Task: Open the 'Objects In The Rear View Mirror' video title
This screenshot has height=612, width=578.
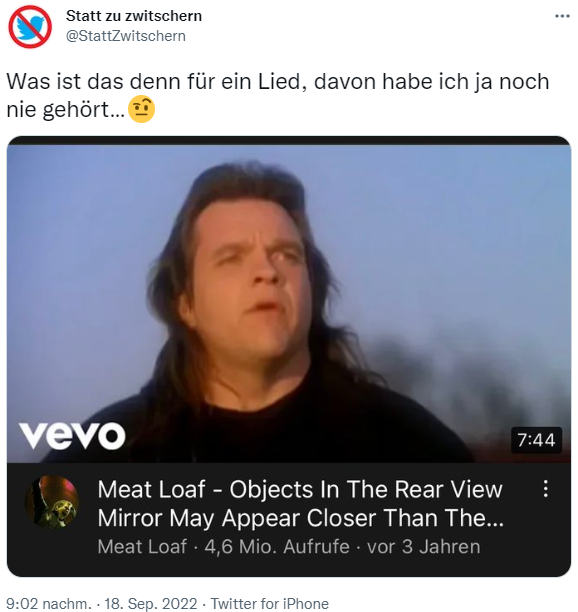Action: click(x=301, y=503)
